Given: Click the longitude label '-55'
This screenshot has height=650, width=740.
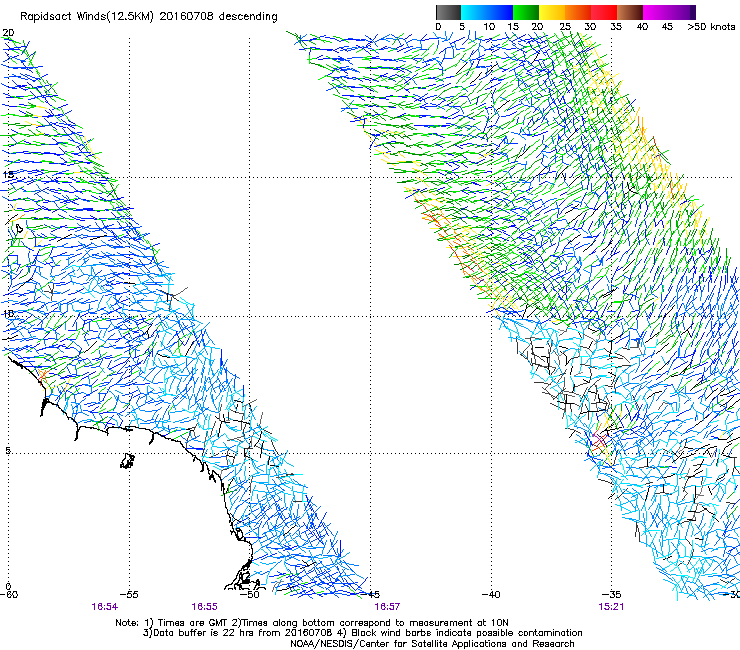Looking at the screenshot, I should [x=129, y=594].
